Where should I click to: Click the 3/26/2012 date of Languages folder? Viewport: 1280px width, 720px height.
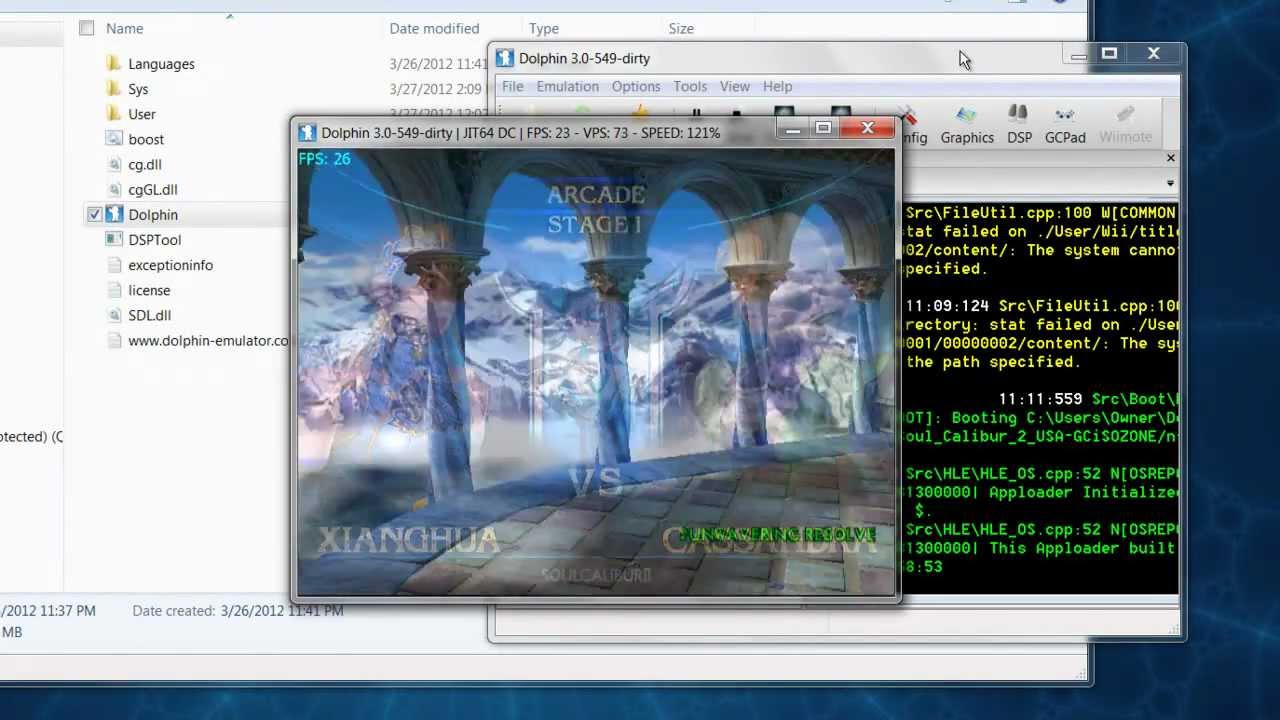(x=437, y=64)
